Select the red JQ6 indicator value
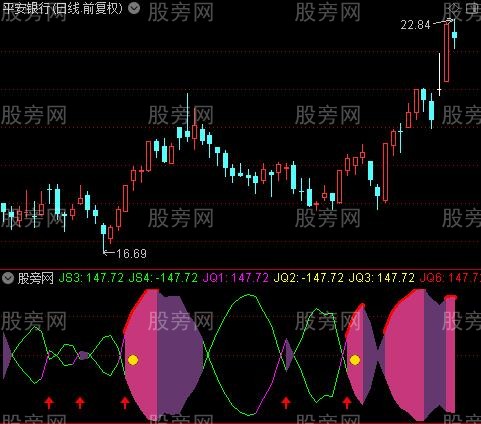Viewport: 481px width, 424px height. tap(450, 278)
